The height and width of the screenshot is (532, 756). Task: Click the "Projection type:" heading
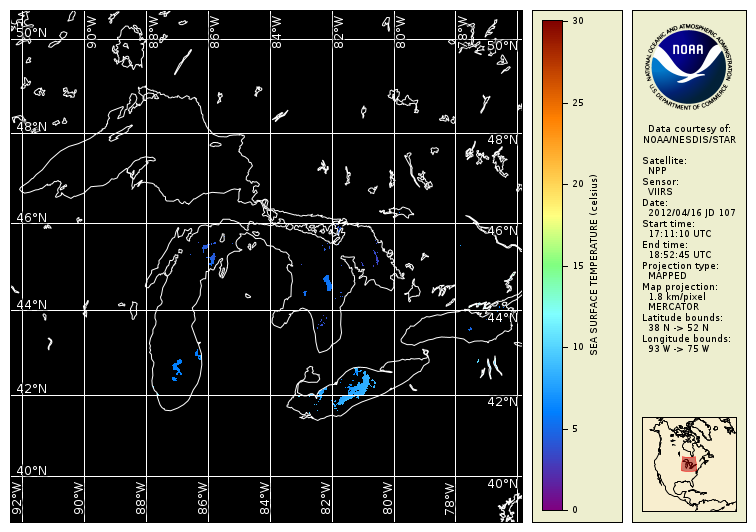pyautogui.click(x=680, y=266)
